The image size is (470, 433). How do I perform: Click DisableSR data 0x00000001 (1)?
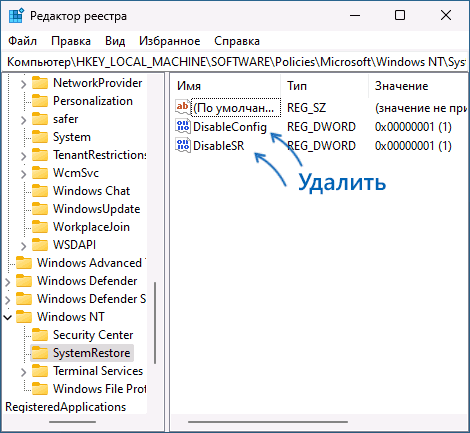pyautogui.click(x=413, y=146)
